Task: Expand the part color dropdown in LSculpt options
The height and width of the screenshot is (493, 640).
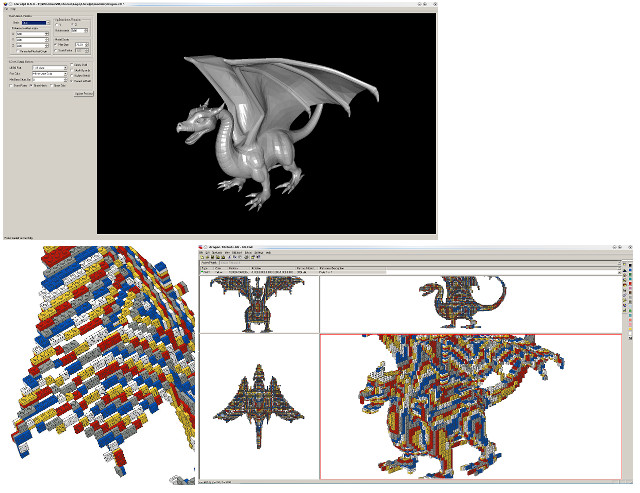Action: pyautogui.click(x=49, y=74)
